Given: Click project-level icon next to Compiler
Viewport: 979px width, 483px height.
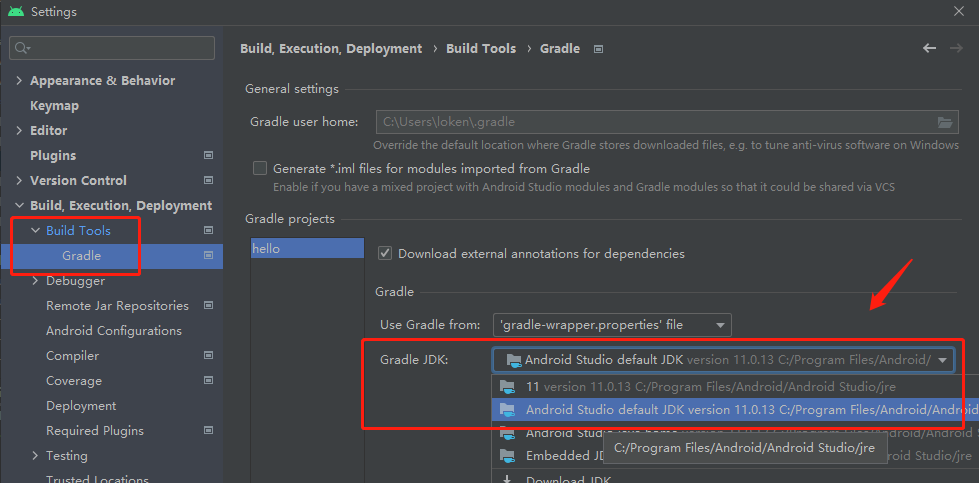Looking at the screenshot, I should [x=208, y=355].
